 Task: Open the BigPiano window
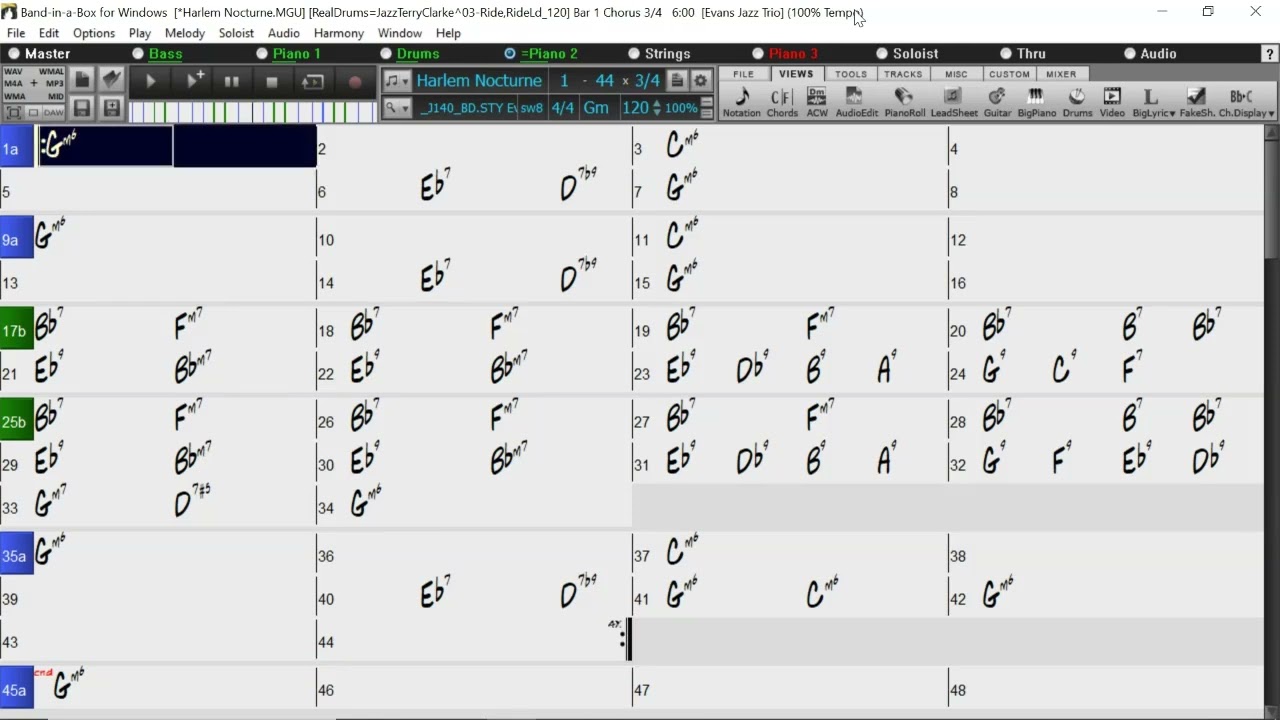[1036, 102]
